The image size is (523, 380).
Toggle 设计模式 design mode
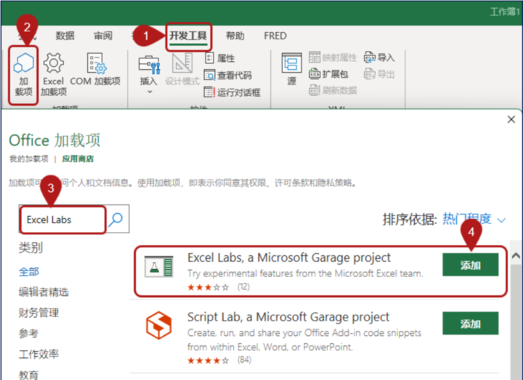tap(182, 69)
